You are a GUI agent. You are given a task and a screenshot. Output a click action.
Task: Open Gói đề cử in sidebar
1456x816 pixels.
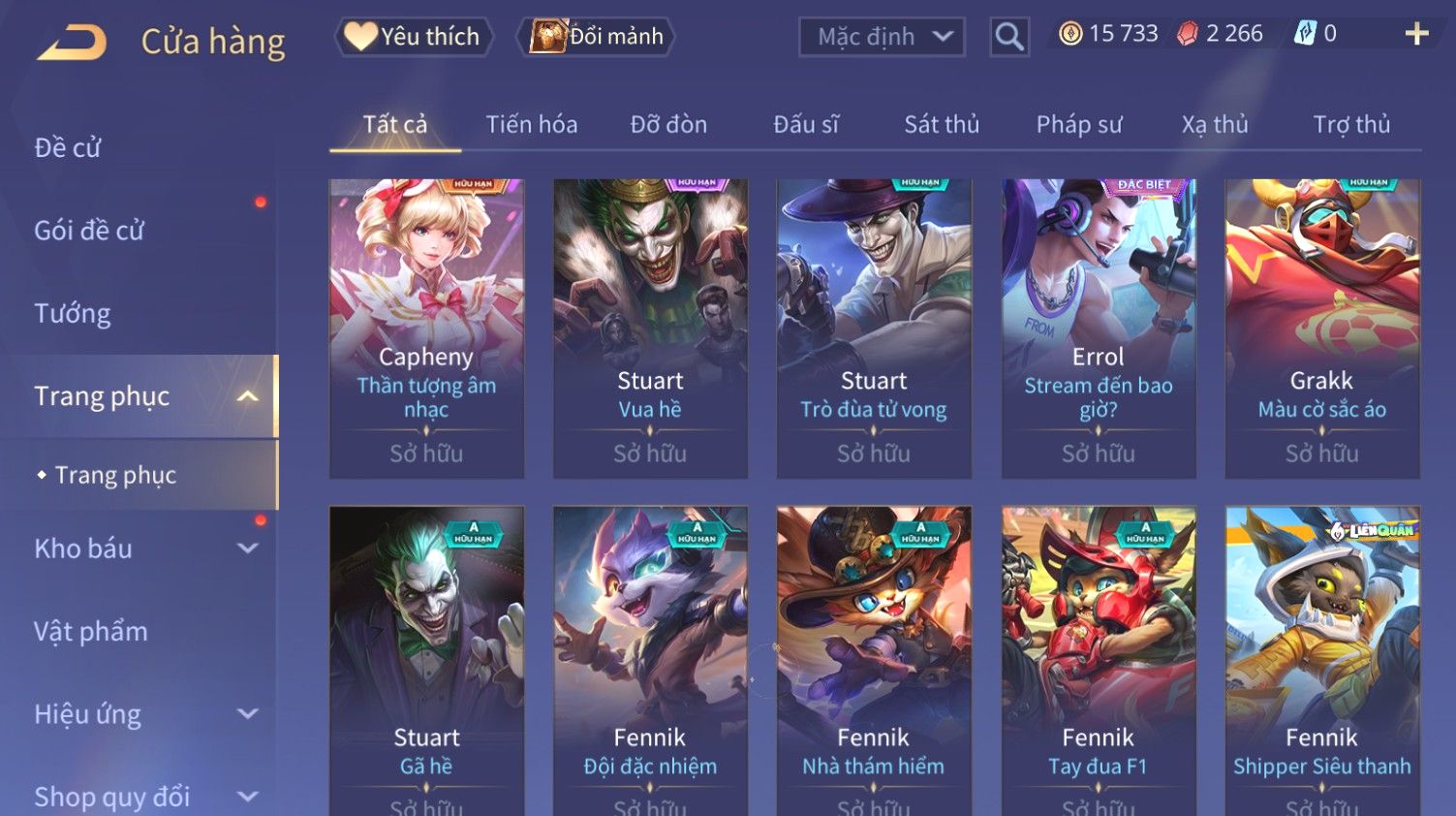click(x=89, y=231)
